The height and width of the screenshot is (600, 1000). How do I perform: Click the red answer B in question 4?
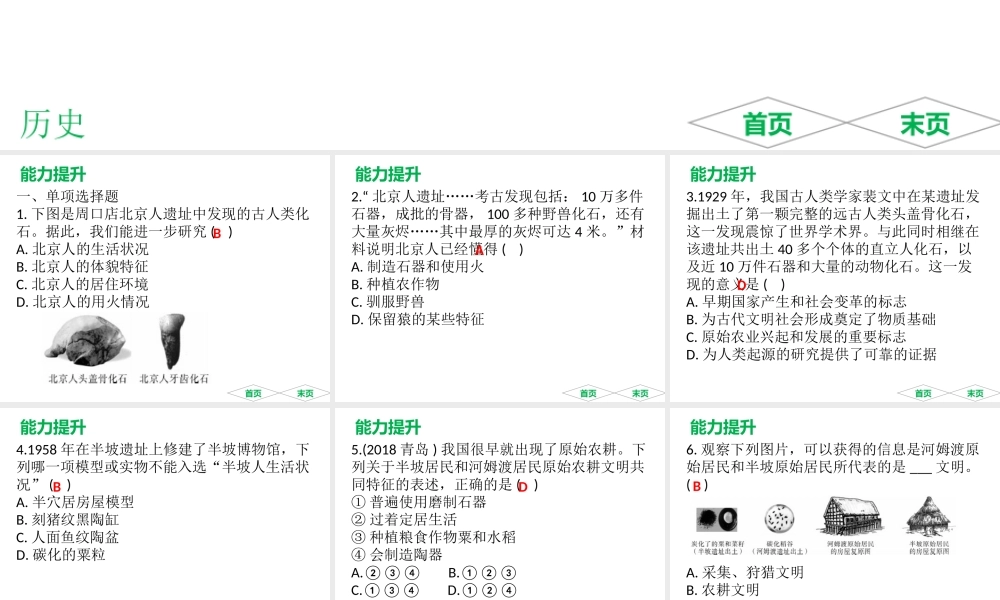(57, 487)
